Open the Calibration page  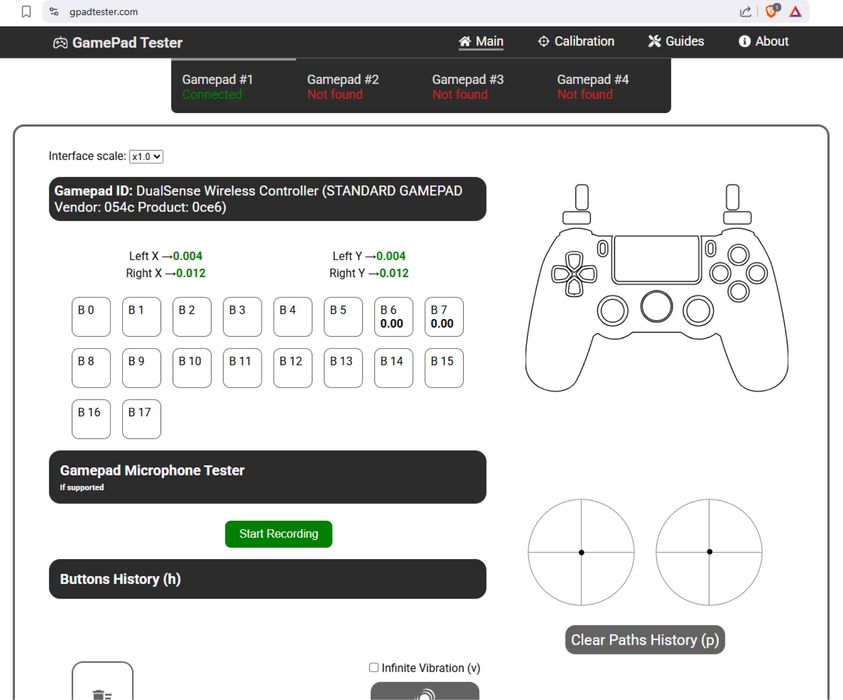point(576,41)
